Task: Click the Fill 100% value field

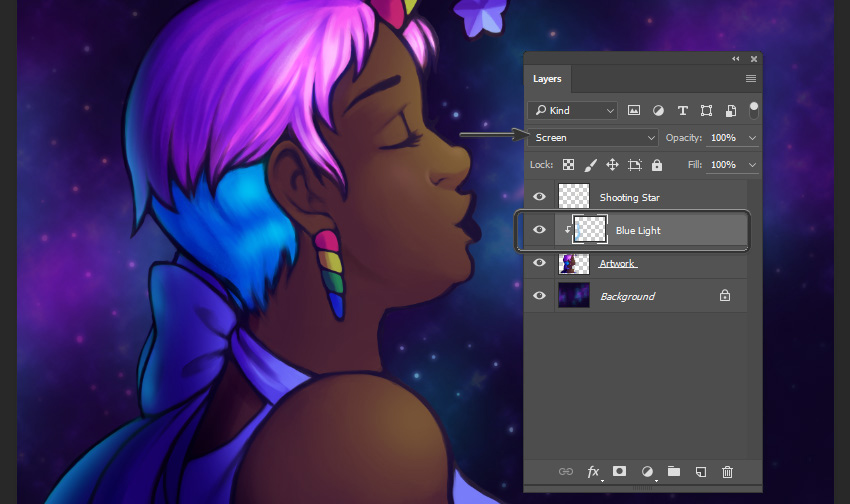Action: 724,165
